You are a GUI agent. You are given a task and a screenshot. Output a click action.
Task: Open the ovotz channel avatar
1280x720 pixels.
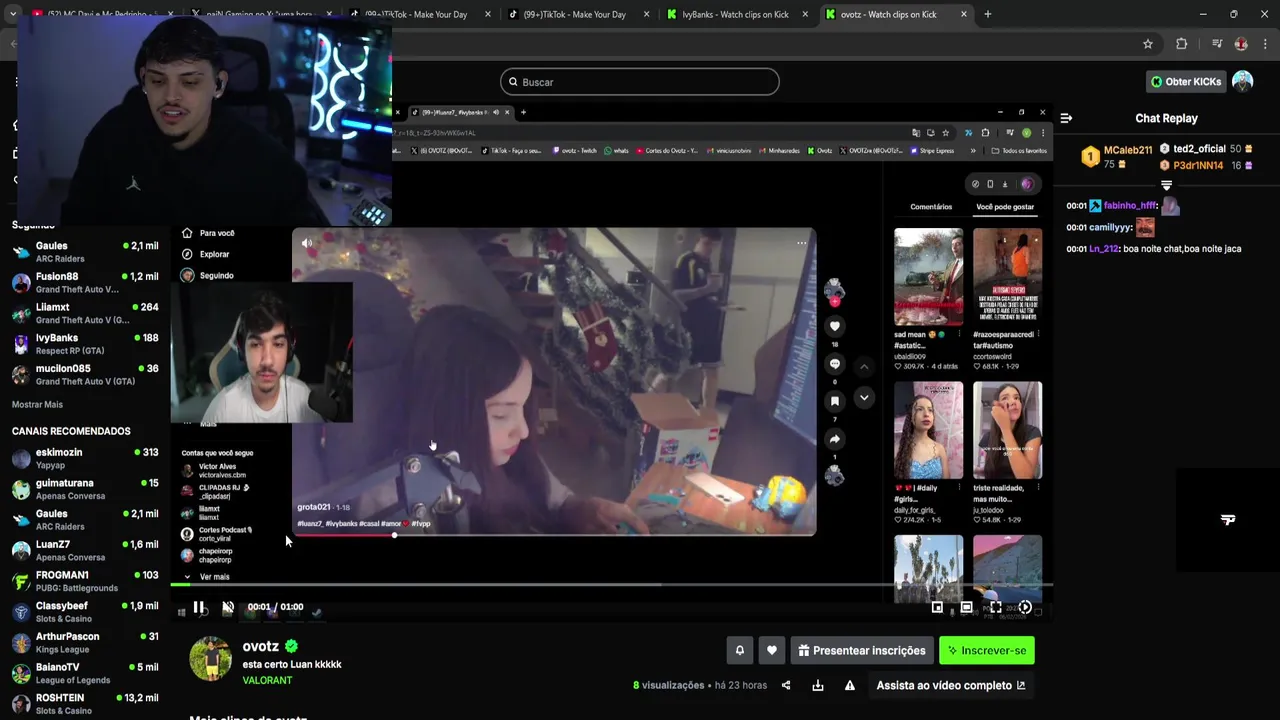(211, 659)
